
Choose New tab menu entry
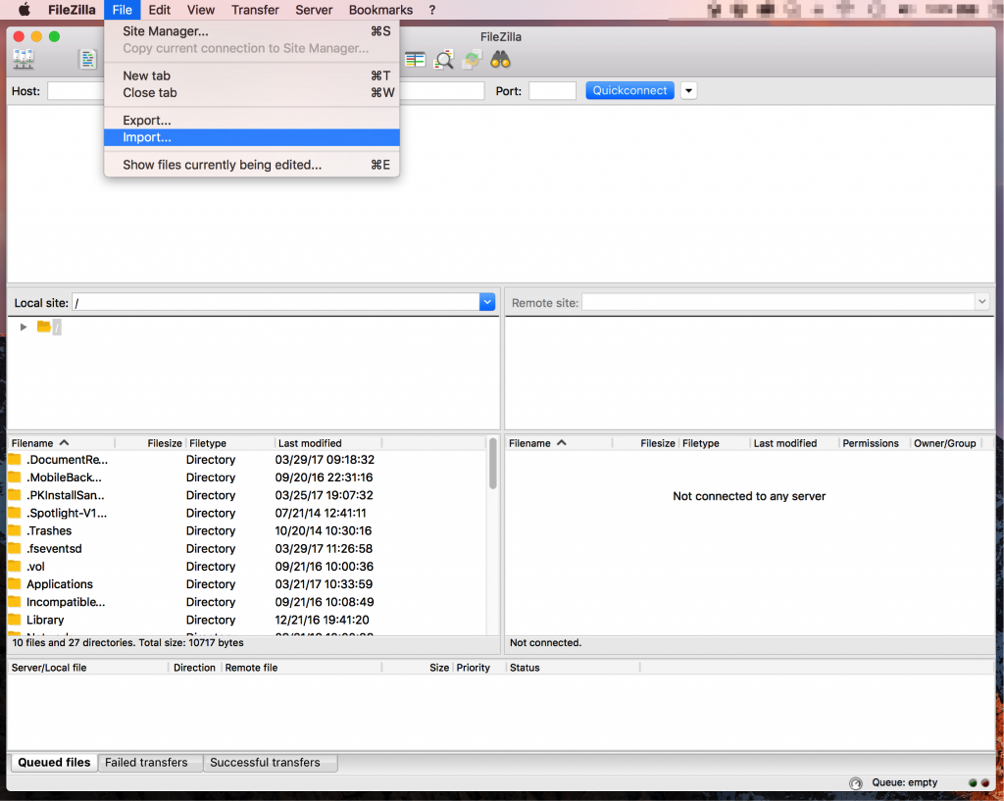pyautogui.click(x=252, y=76)
